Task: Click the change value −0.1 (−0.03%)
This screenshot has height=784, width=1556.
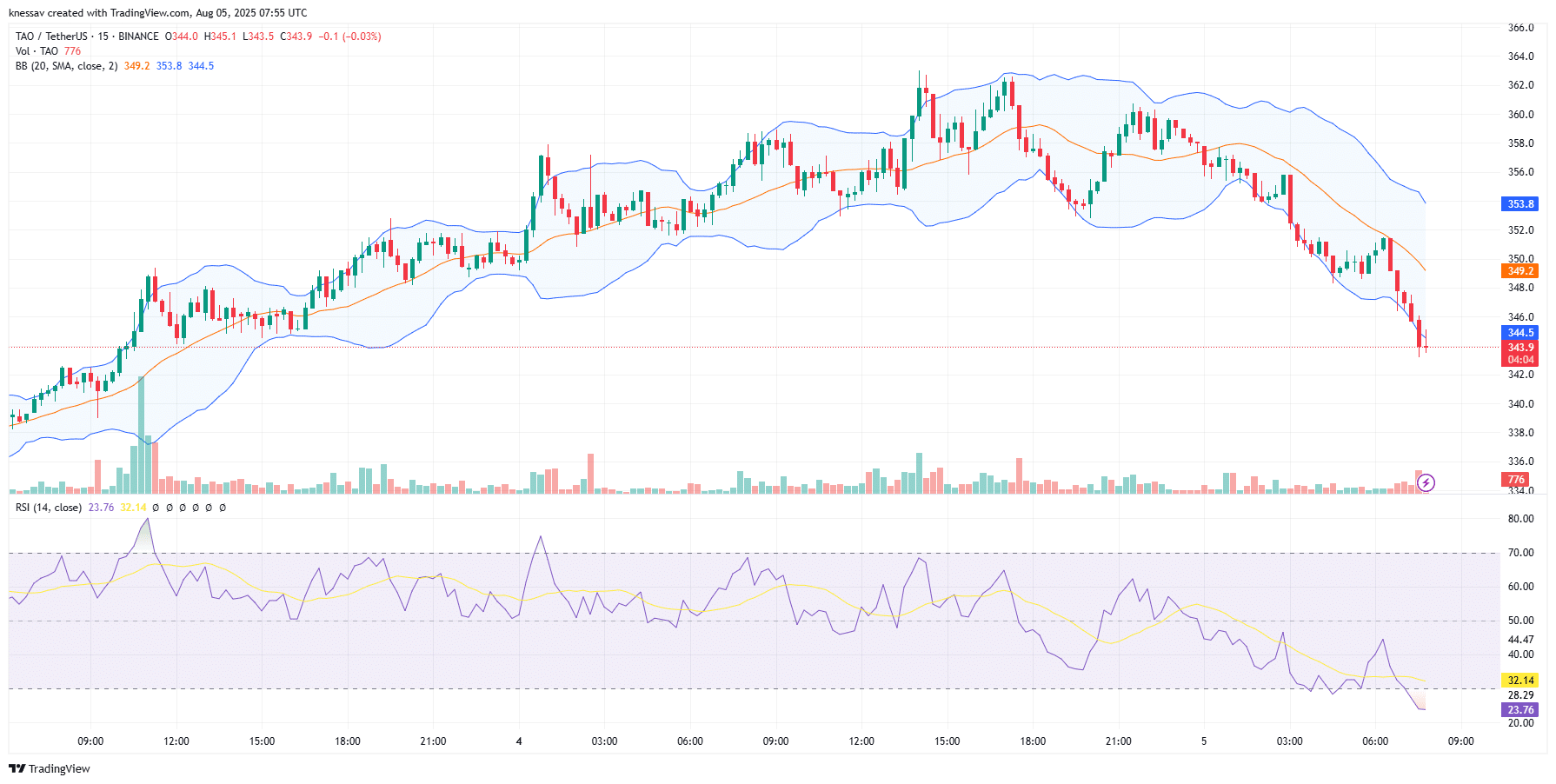Action: coord(349,37)
